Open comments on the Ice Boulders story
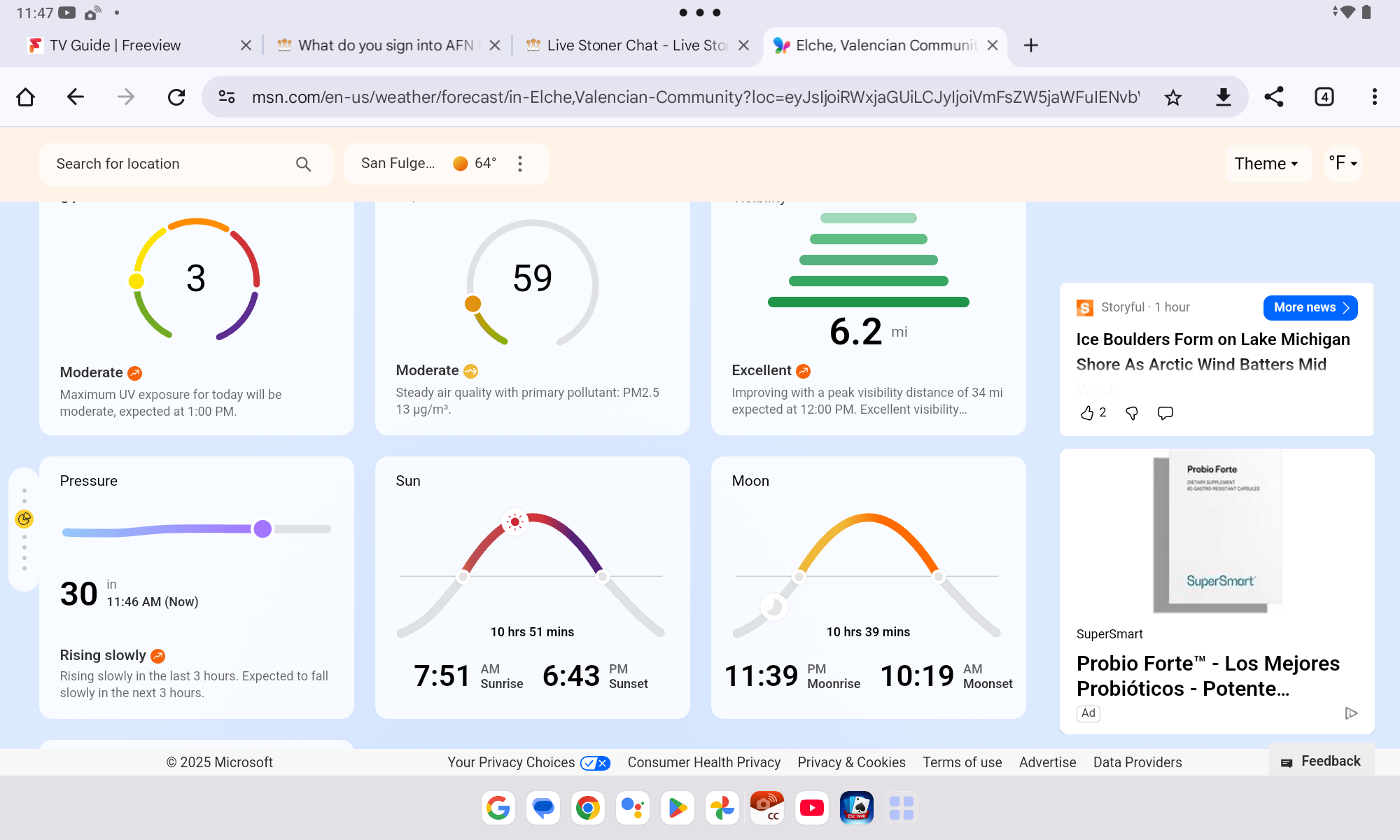 [1165, 413]
